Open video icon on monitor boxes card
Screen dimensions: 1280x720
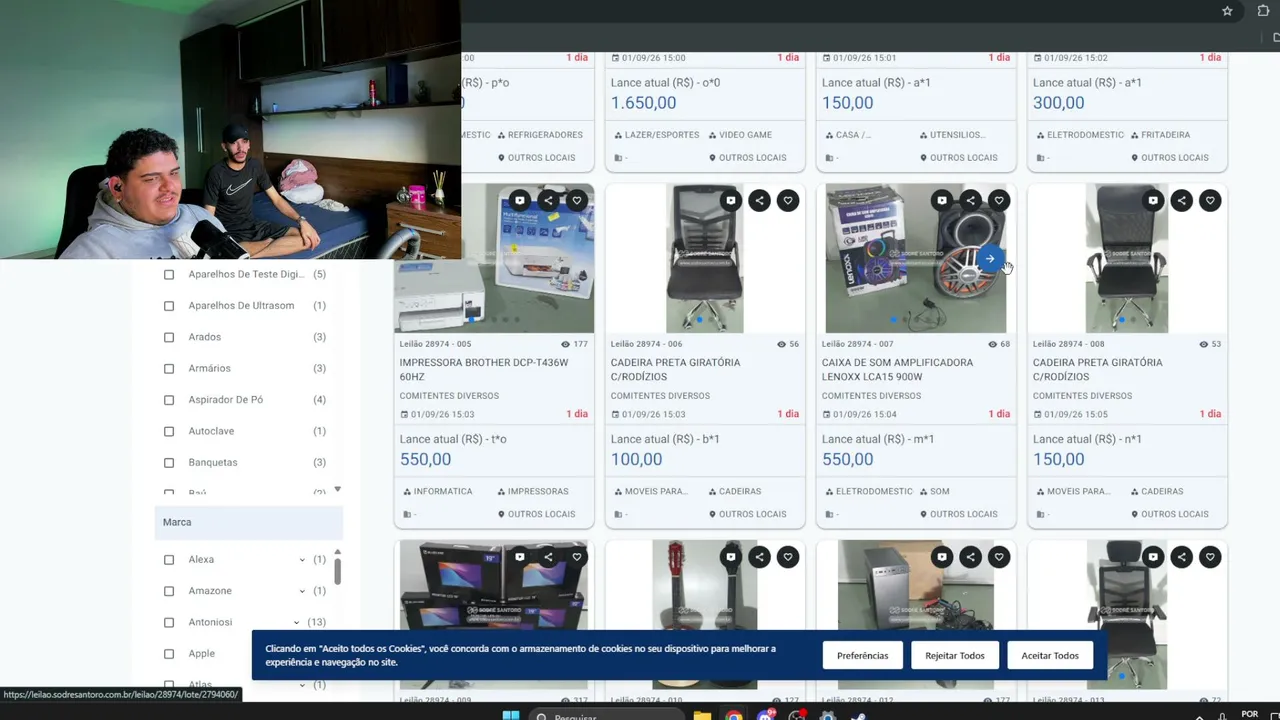(x=519, y=557)
